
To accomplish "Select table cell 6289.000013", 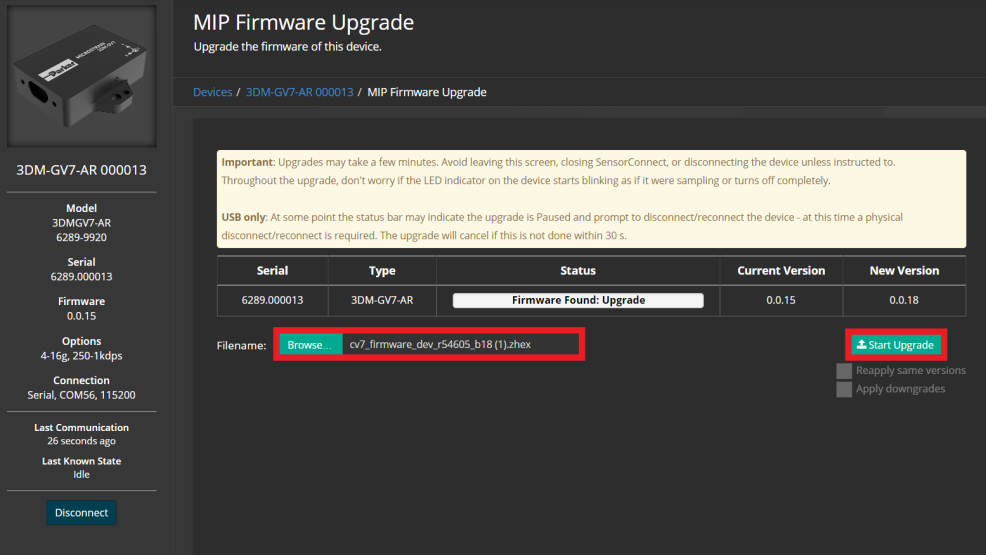I will pyautogui.click(x=272, y=300).
